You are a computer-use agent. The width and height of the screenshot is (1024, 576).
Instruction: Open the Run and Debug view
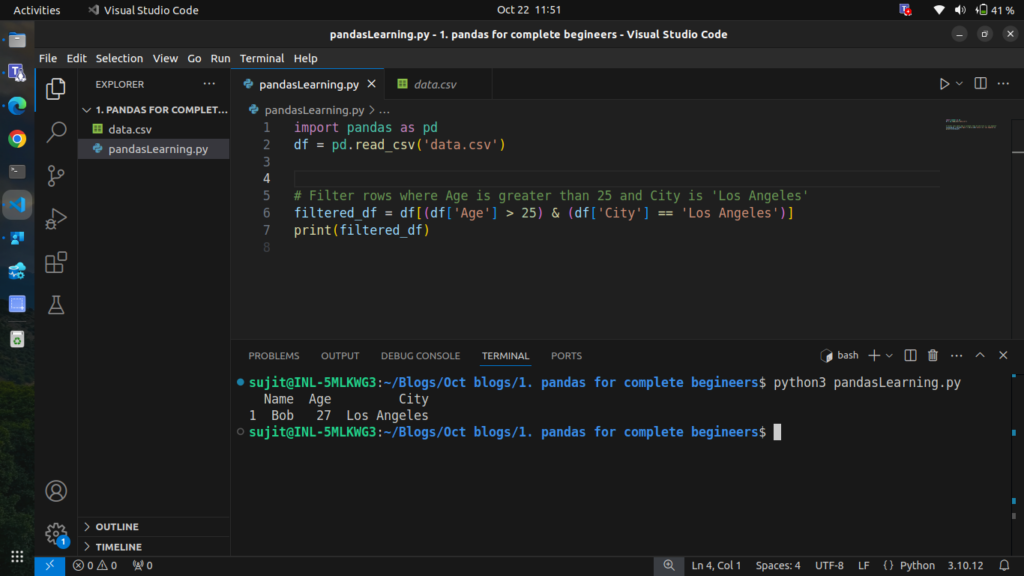pyautogui.click(x=56, y=219)
